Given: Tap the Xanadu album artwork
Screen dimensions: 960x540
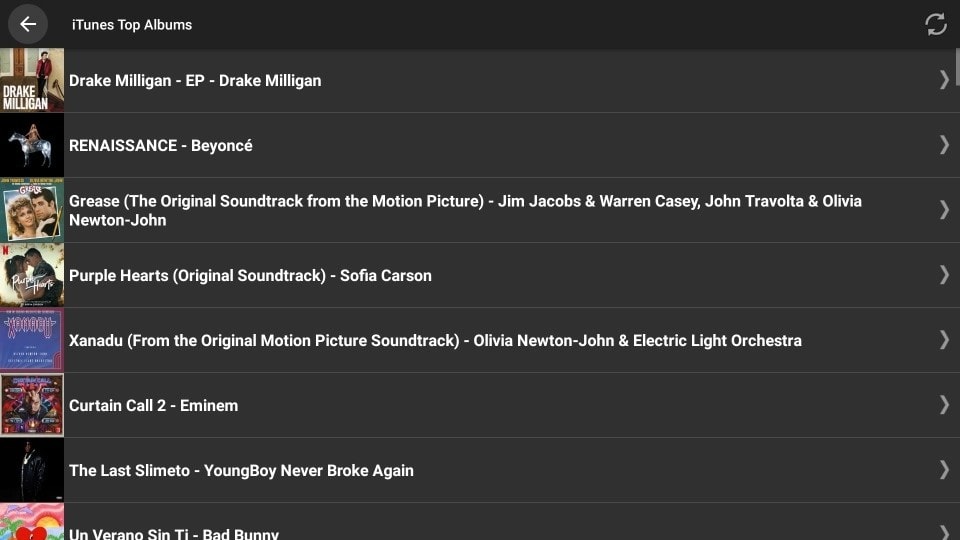Looking at the screenshot, I should pyautogui.click(x=32, y=340).
